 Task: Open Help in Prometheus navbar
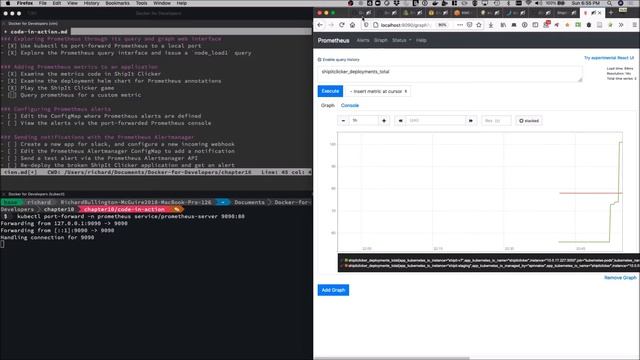click(421, 40)
